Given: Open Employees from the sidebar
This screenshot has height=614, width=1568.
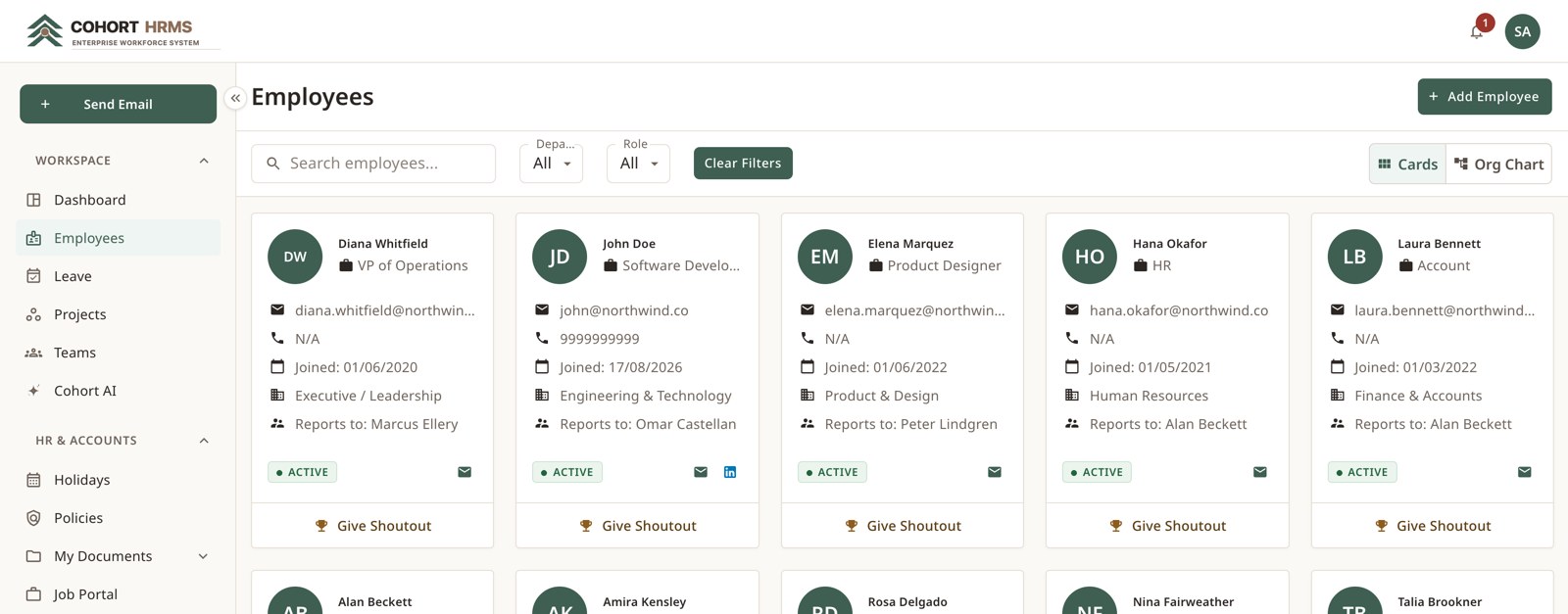Looking at the screenshot, I should coord(118,238).
